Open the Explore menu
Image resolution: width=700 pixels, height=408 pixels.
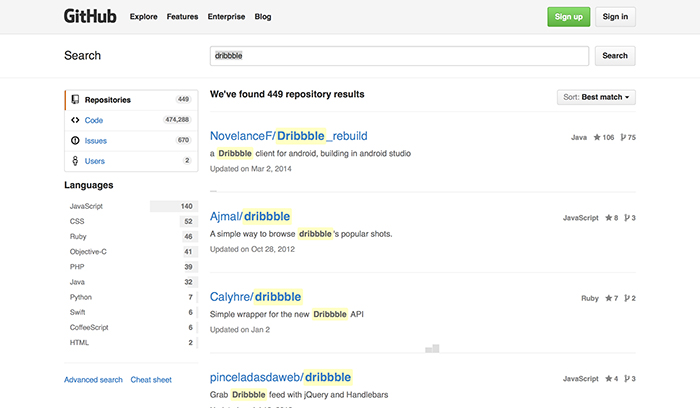point(144,17)
